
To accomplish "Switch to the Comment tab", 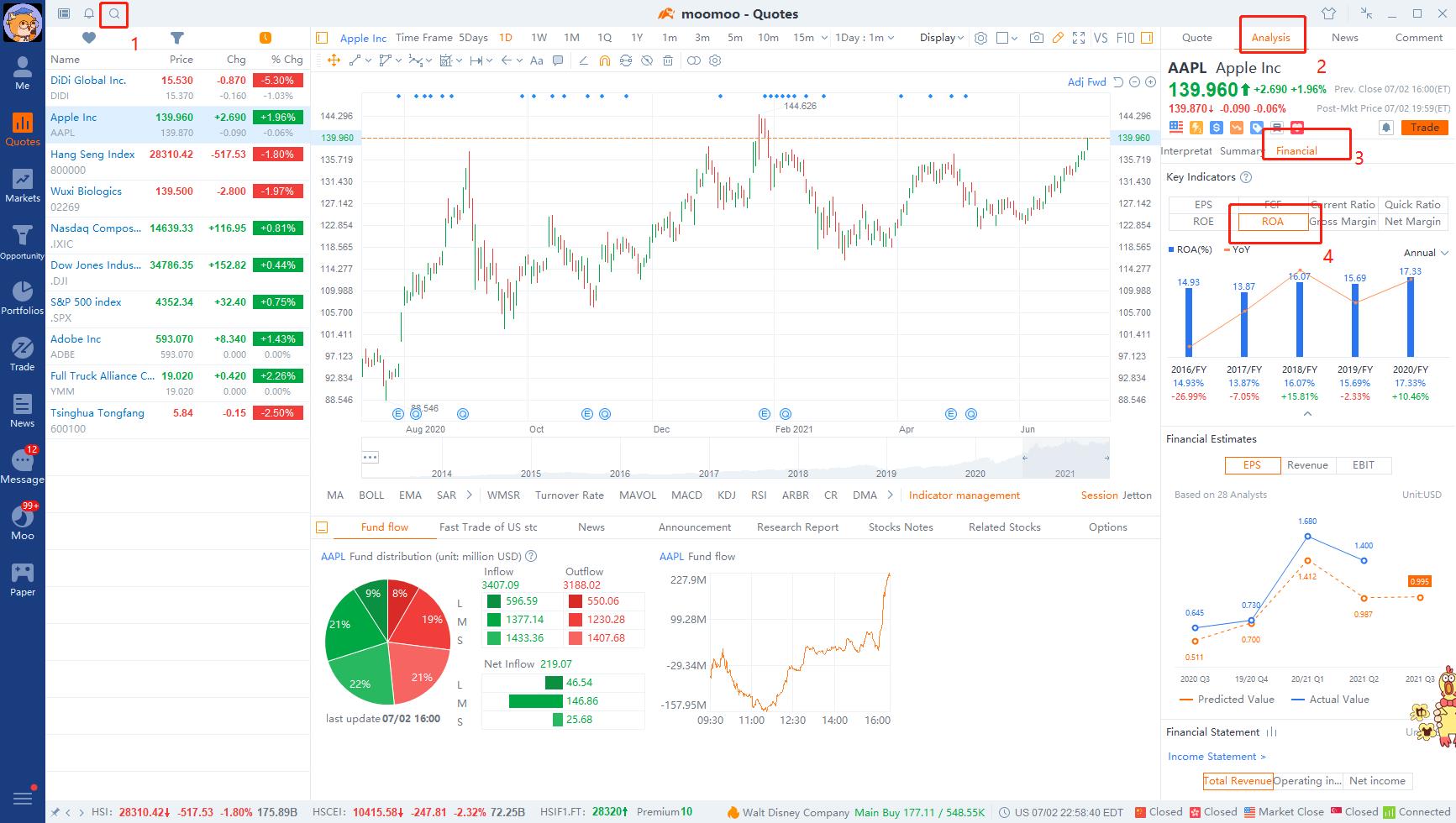I will coord(1418,38).
